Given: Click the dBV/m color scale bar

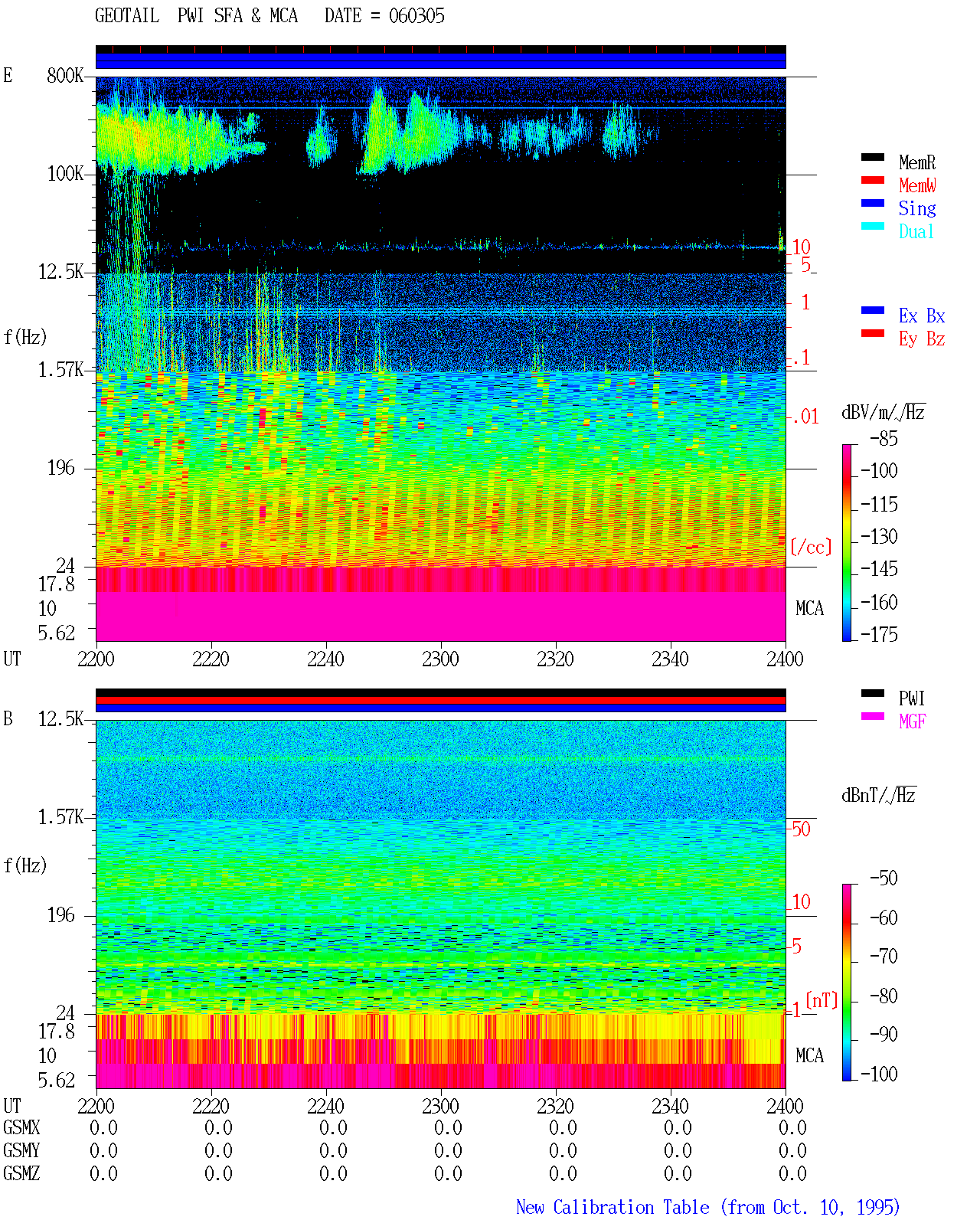Looking at the screenshot, I should pos(847,542).
